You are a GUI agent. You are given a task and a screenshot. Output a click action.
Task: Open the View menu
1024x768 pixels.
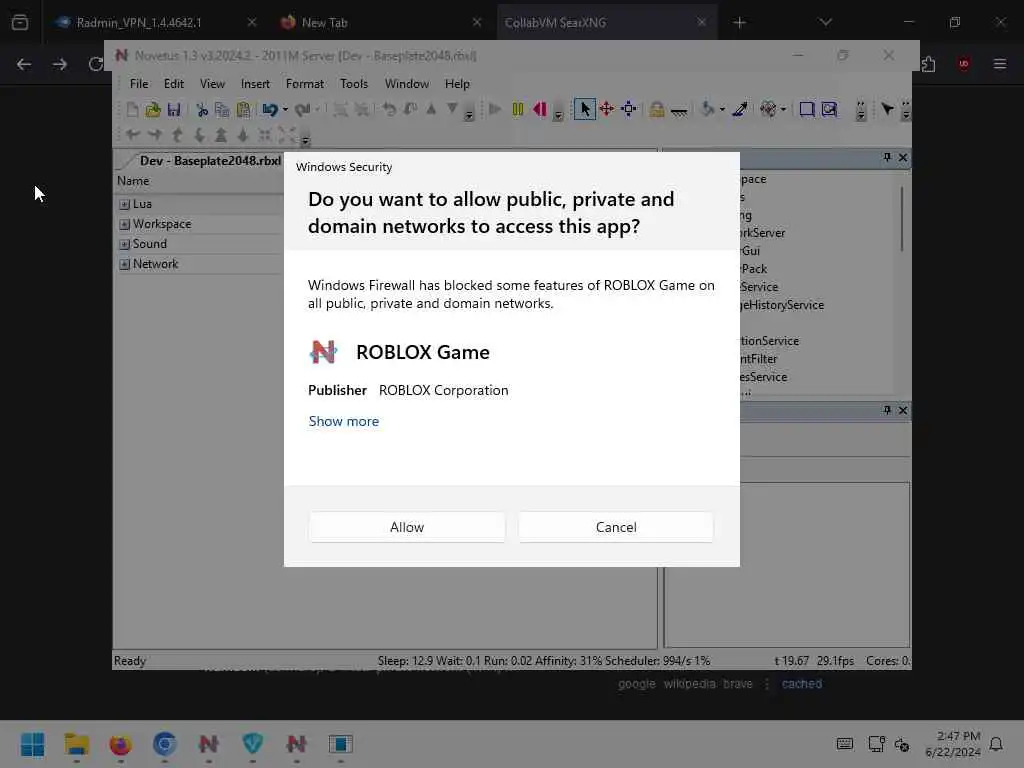pos(212,84)
